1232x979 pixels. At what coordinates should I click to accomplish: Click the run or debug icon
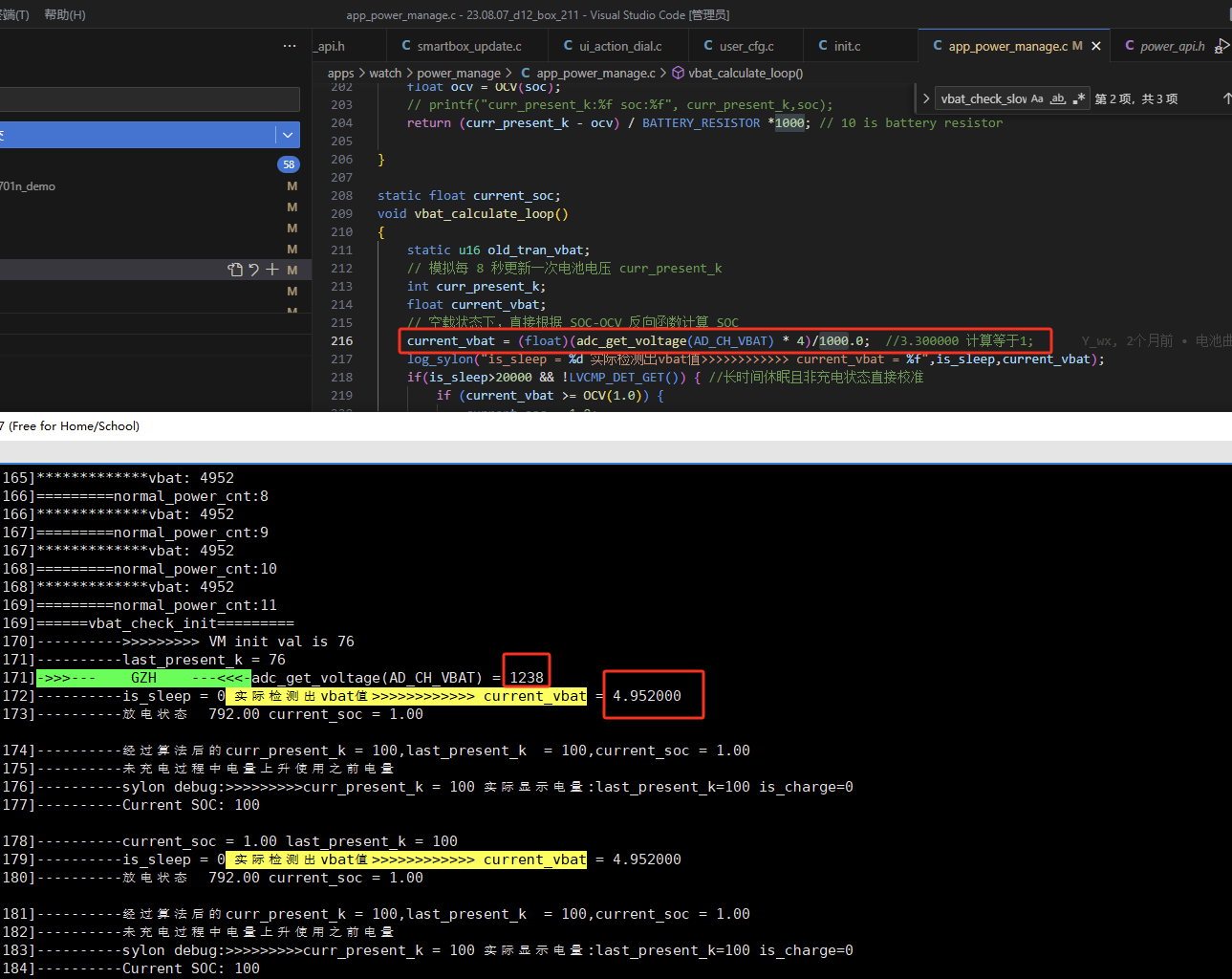pyautogui.click(x=1222, y=46)
